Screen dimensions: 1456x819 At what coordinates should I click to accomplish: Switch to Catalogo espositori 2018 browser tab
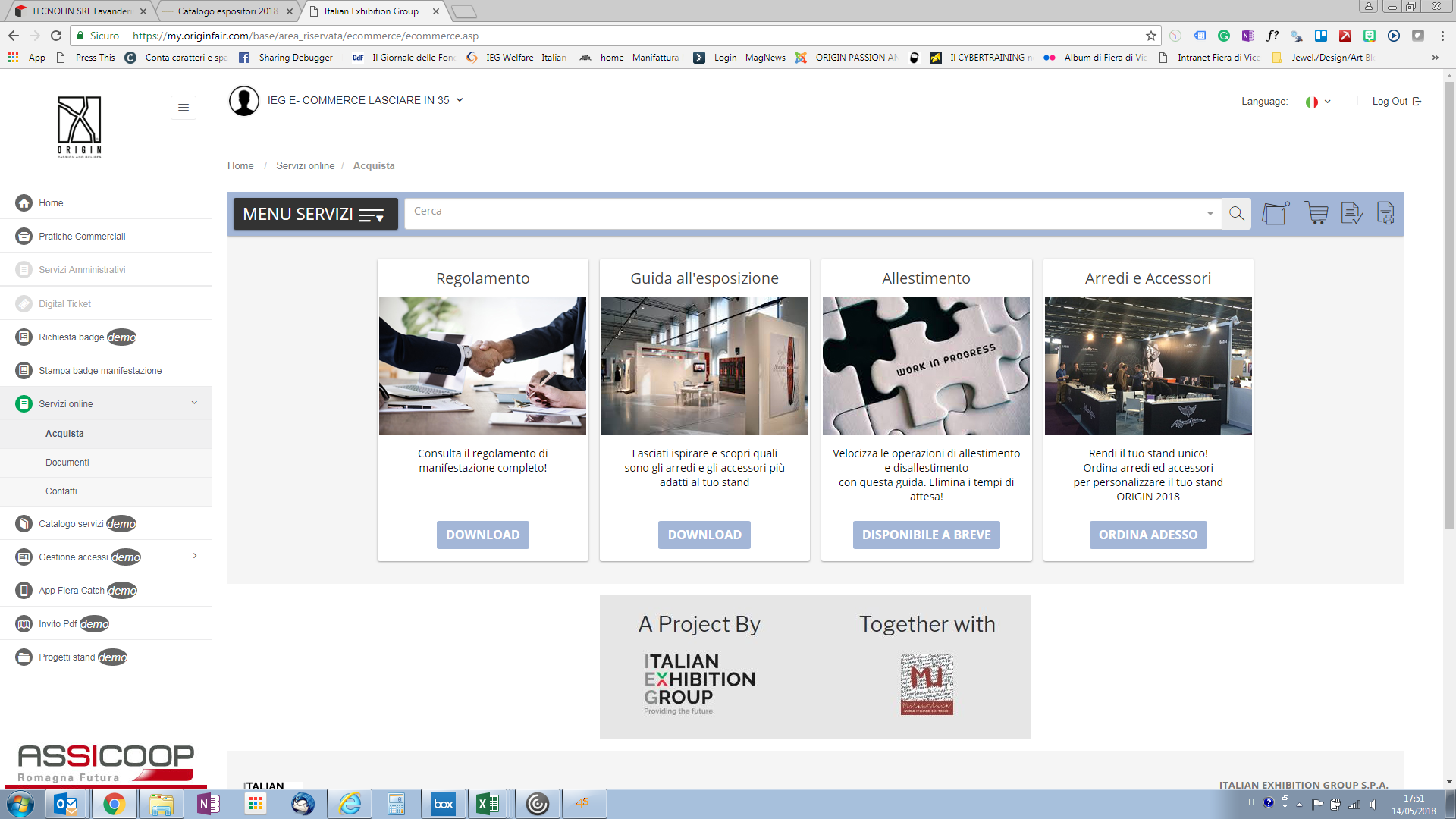tap(227, 11)
